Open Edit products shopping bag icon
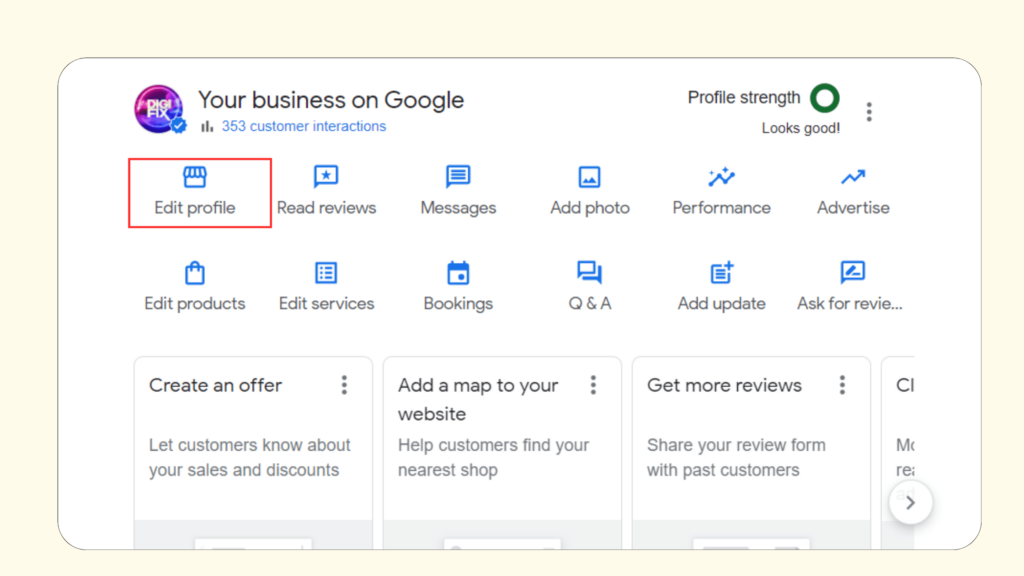The width and height of the screenshot is (1024, 576). [x=195, y=272]
